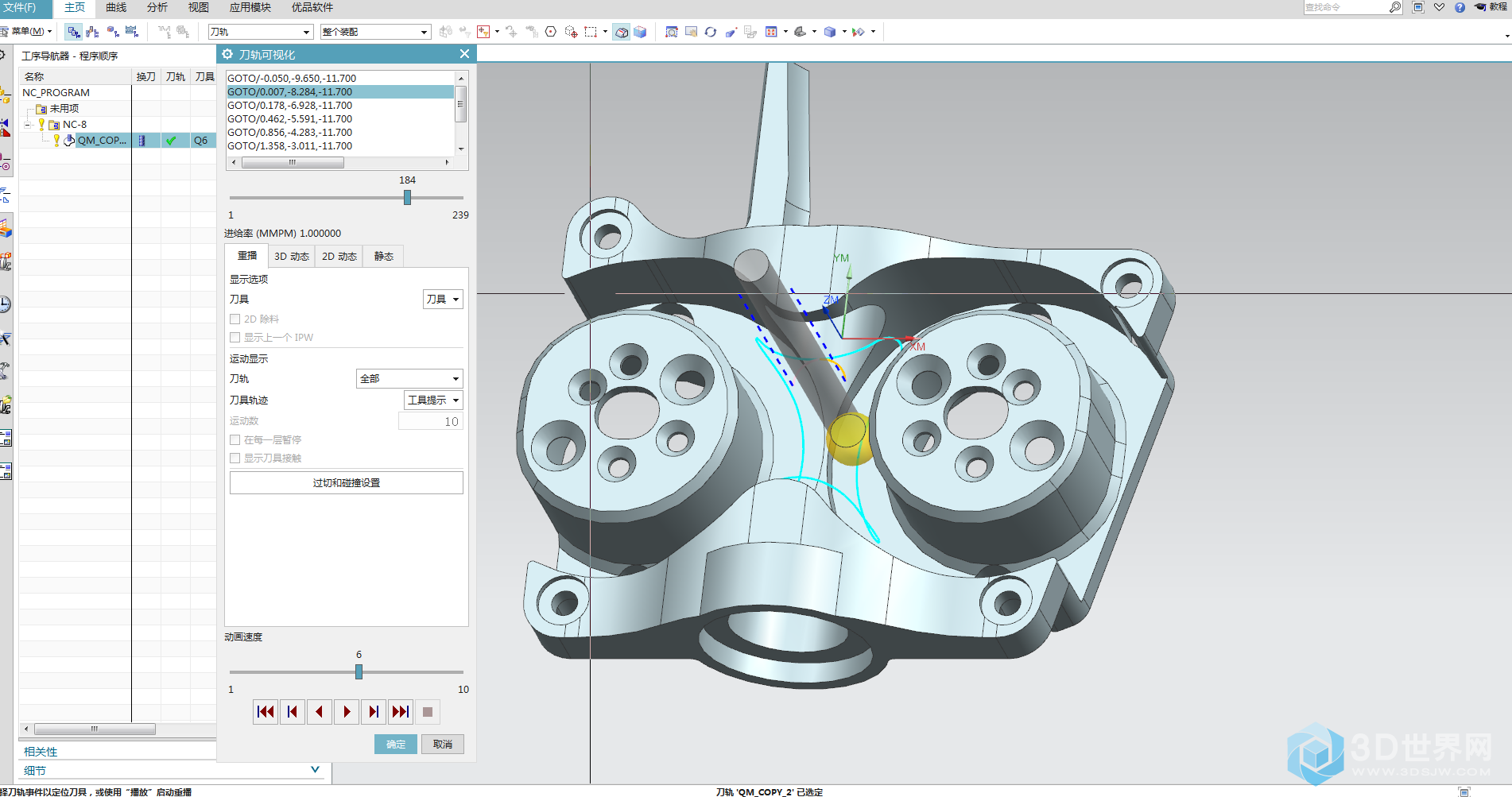Collapse the NC-8 program group
This screenshot has height=797, width=1512.
29,125
